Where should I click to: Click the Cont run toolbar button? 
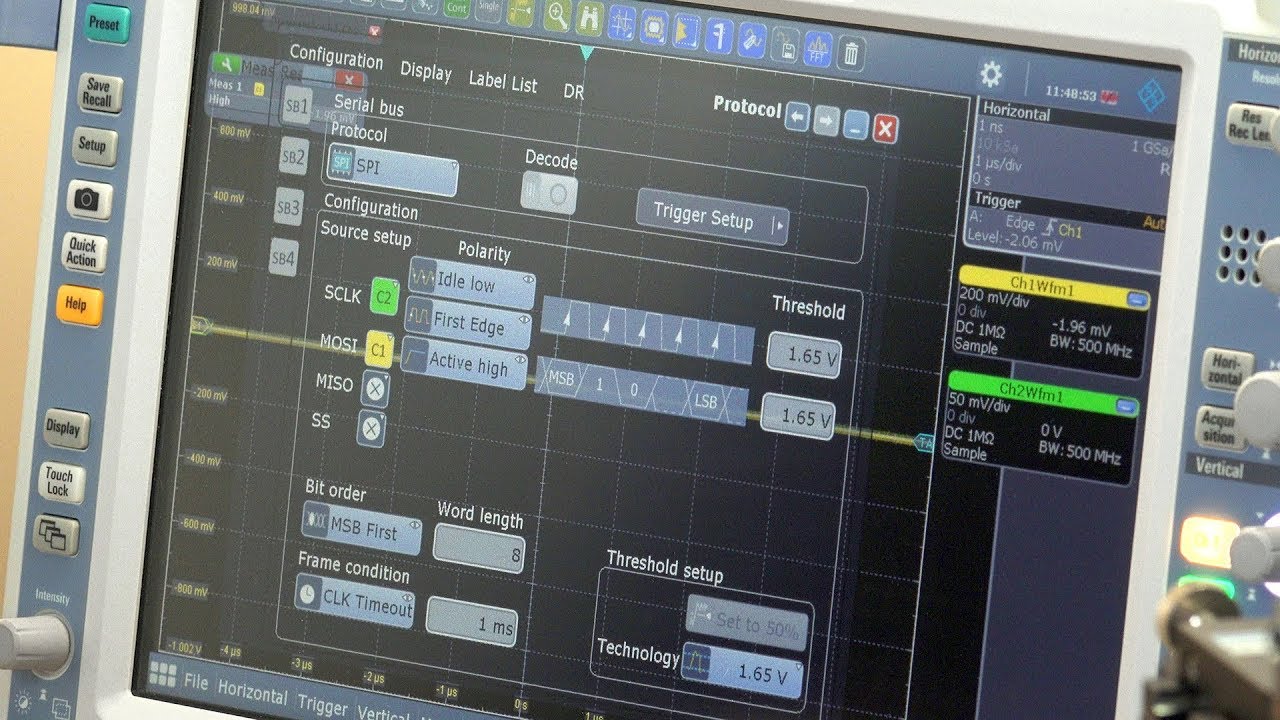point(456,7)
